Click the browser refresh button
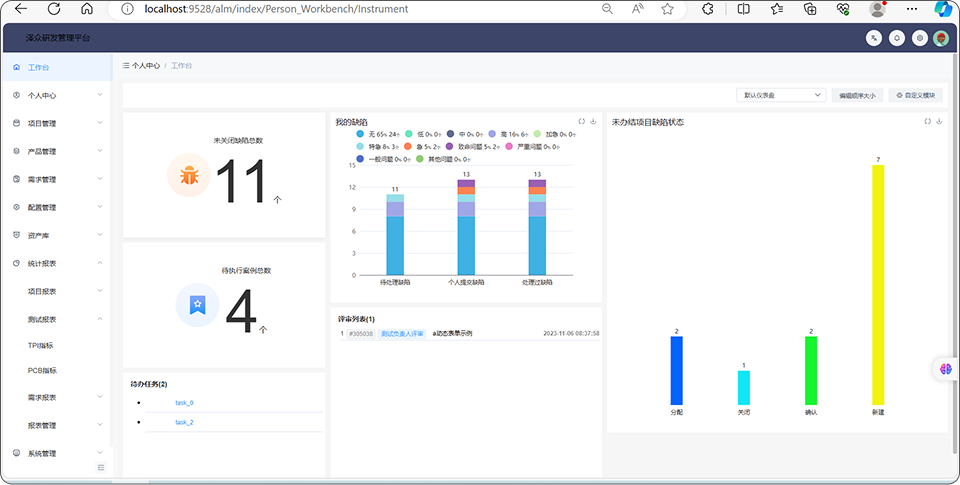 tap(53, 9)
